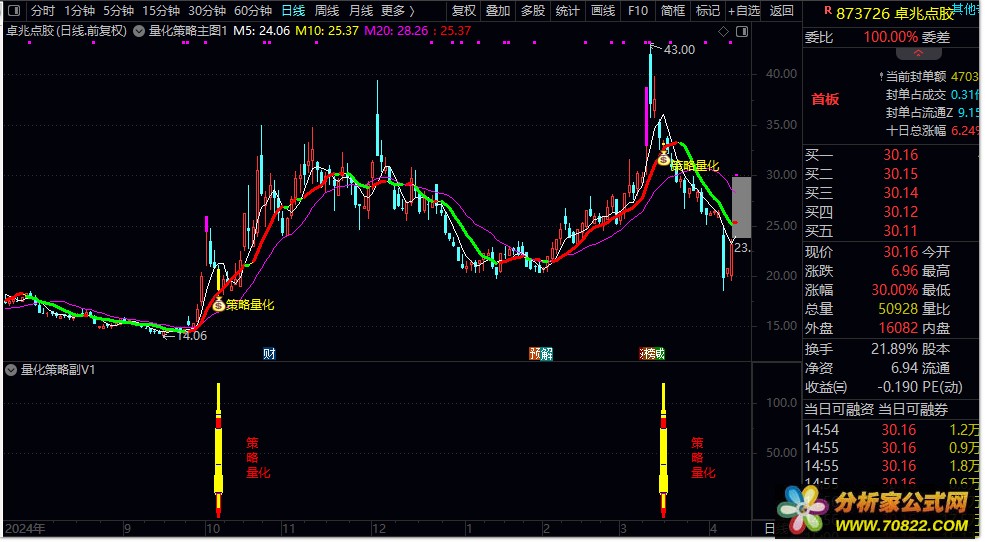This screenshot has height=542, width=985.
Task: Expand the 更多 timeframe options
Action: coord(399,11)
